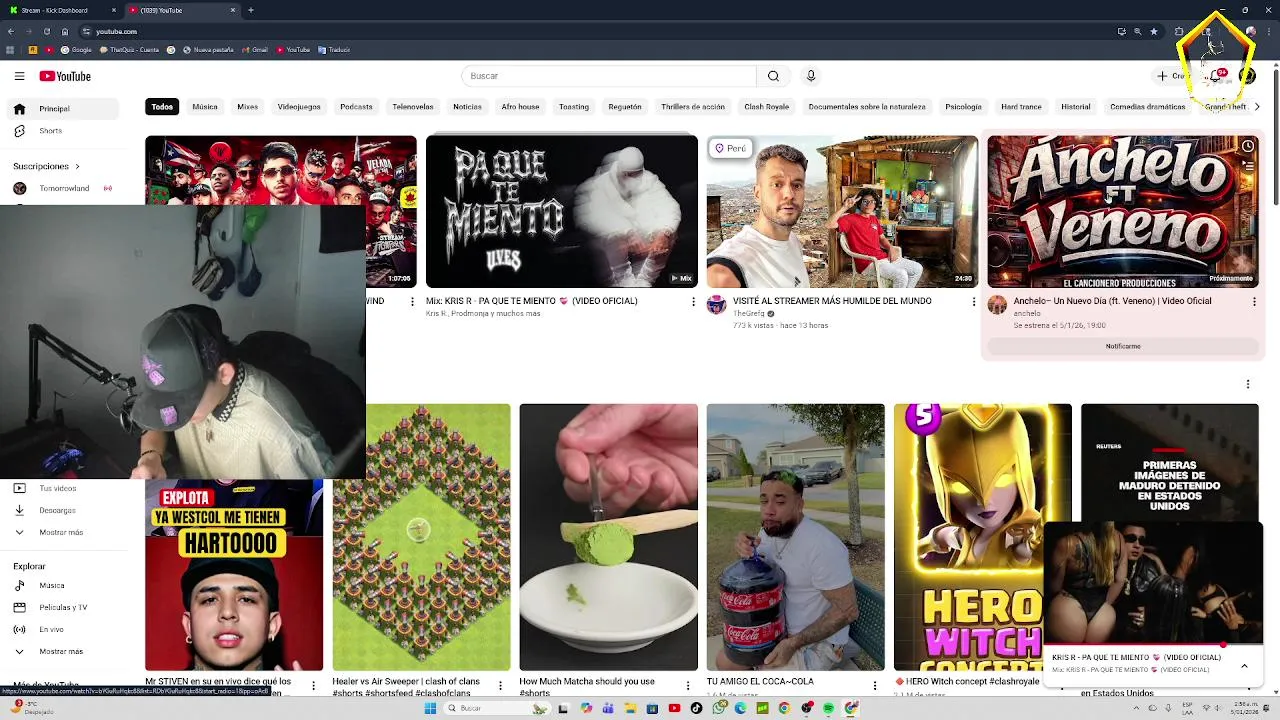Open Spotify from Windows taskbar
1280x720 pixels.
(x=829, y=708)
